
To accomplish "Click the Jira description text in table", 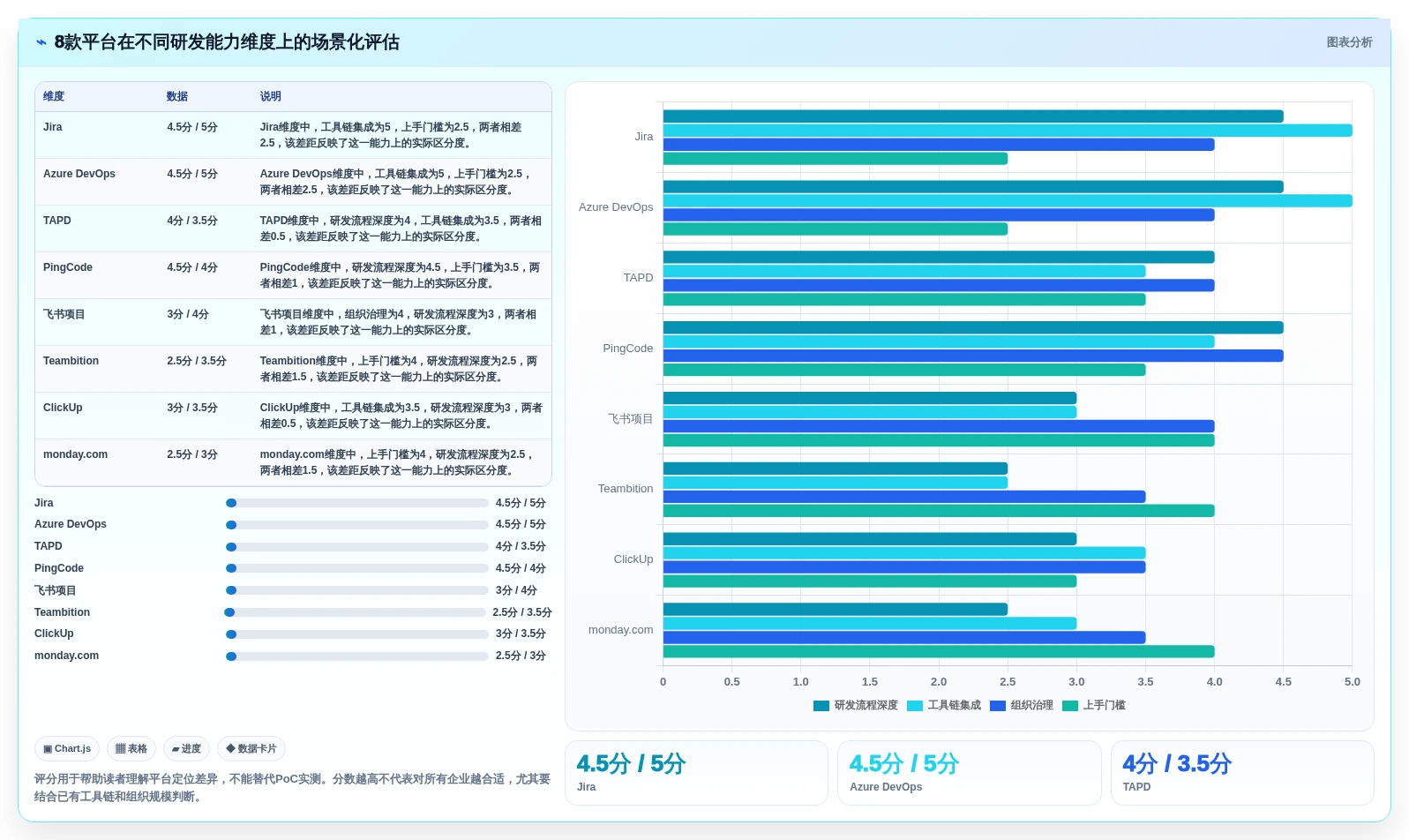I will (391, 135).
